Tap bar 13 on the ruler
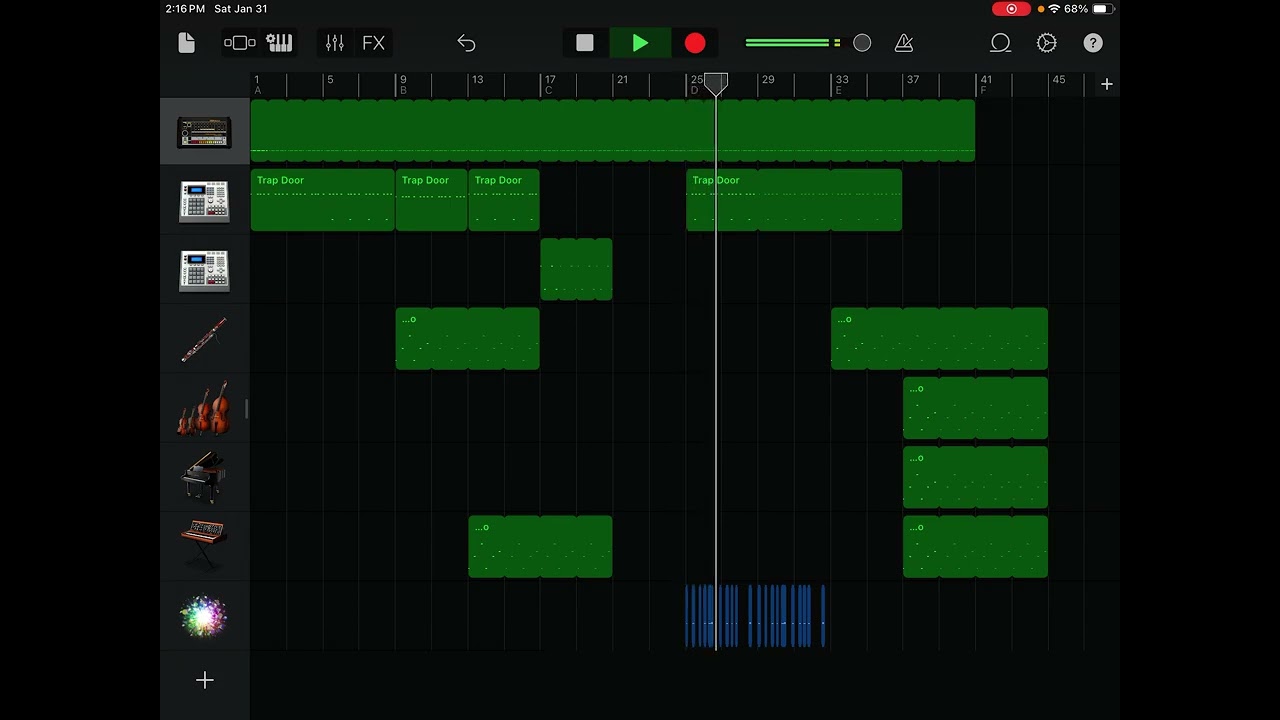The height and width of the screenshot is (720, 1280). pos(477,79)
